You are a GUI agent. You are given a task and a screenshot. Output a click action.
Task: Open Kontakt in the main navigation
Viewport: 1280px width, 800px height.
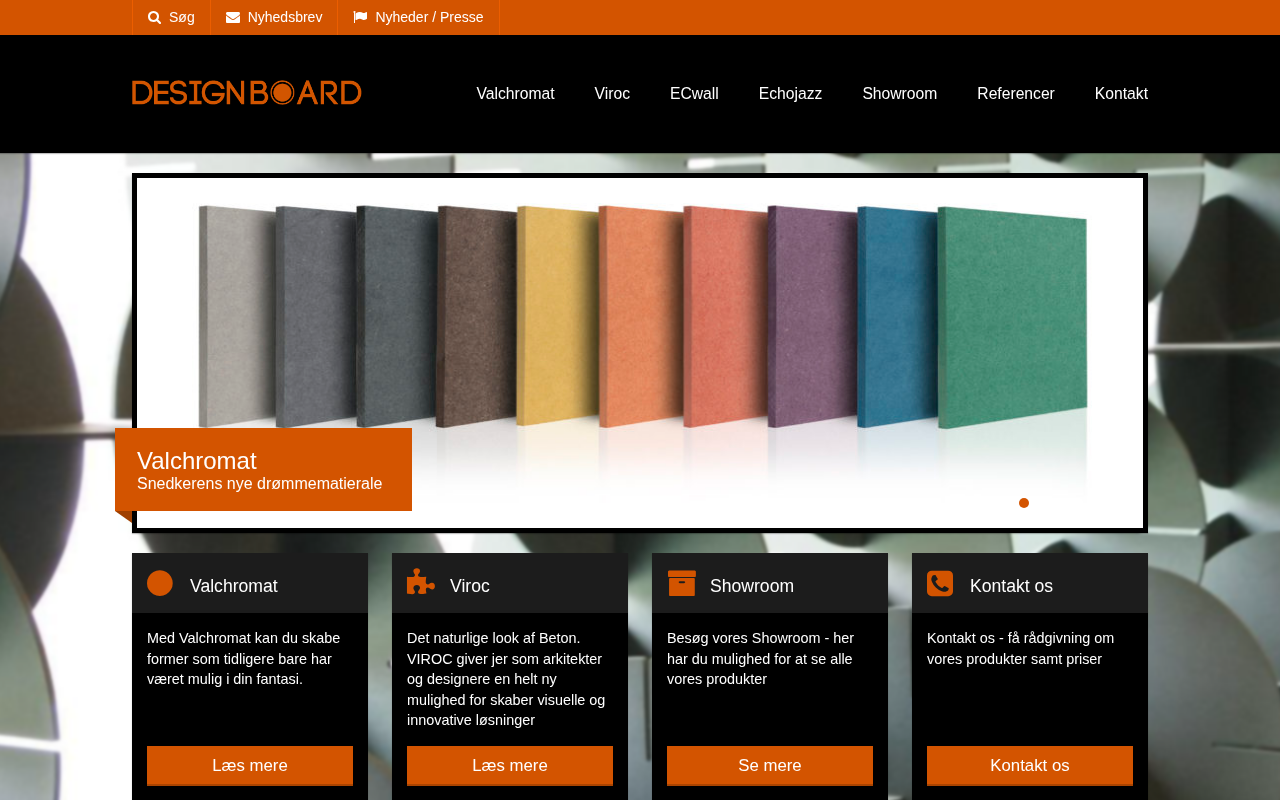[1121, 94]
